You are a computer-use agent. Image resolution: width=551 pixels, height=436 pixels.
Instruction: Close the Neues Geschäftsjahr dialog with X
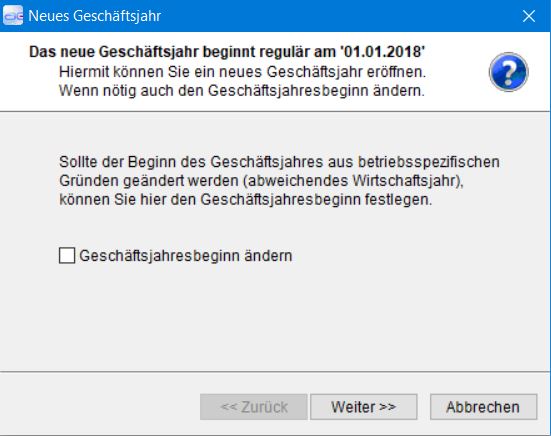point(529,16)
